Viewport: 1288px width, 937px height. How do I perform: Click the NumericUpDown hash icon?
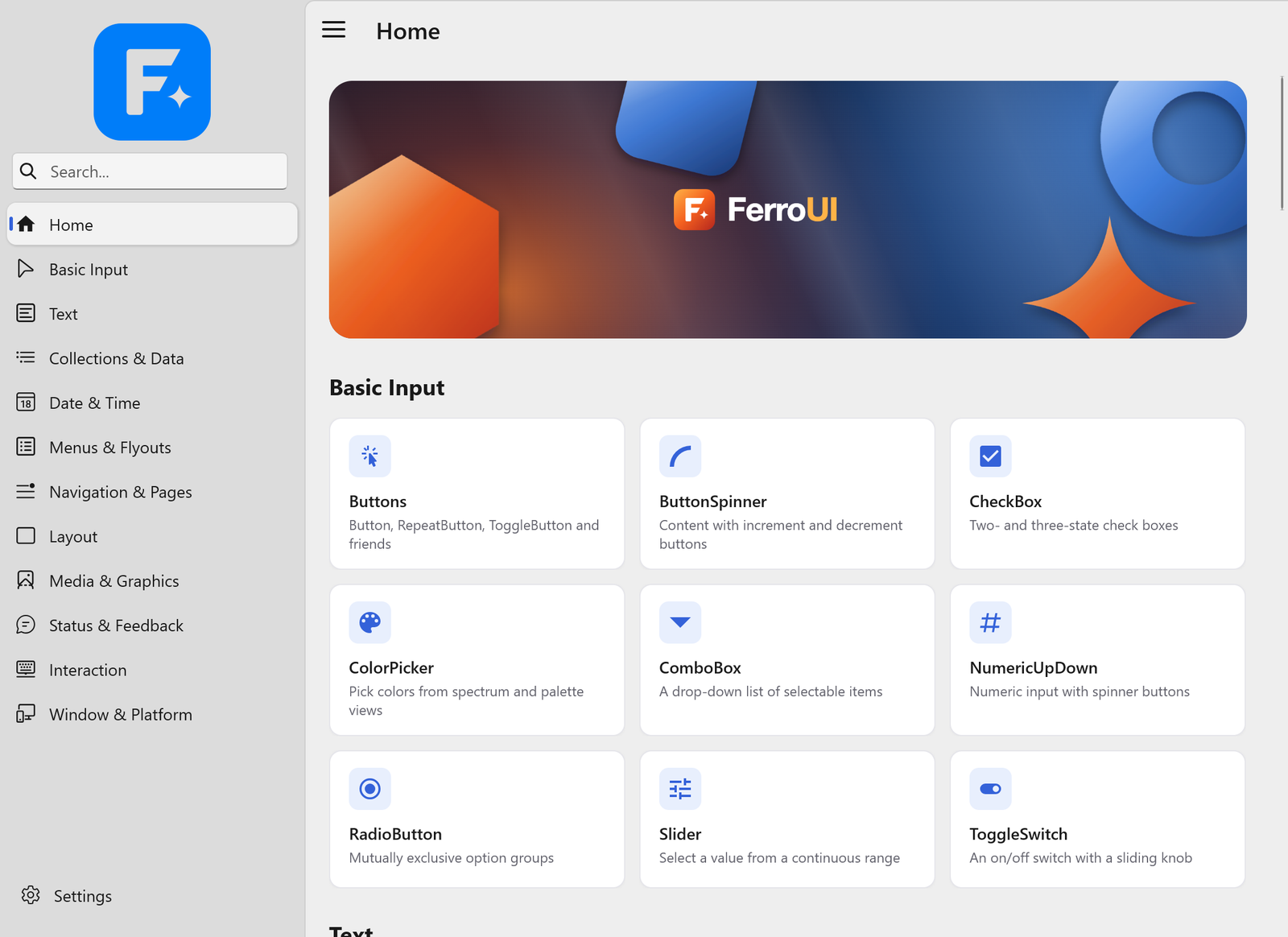coord(990,622)
